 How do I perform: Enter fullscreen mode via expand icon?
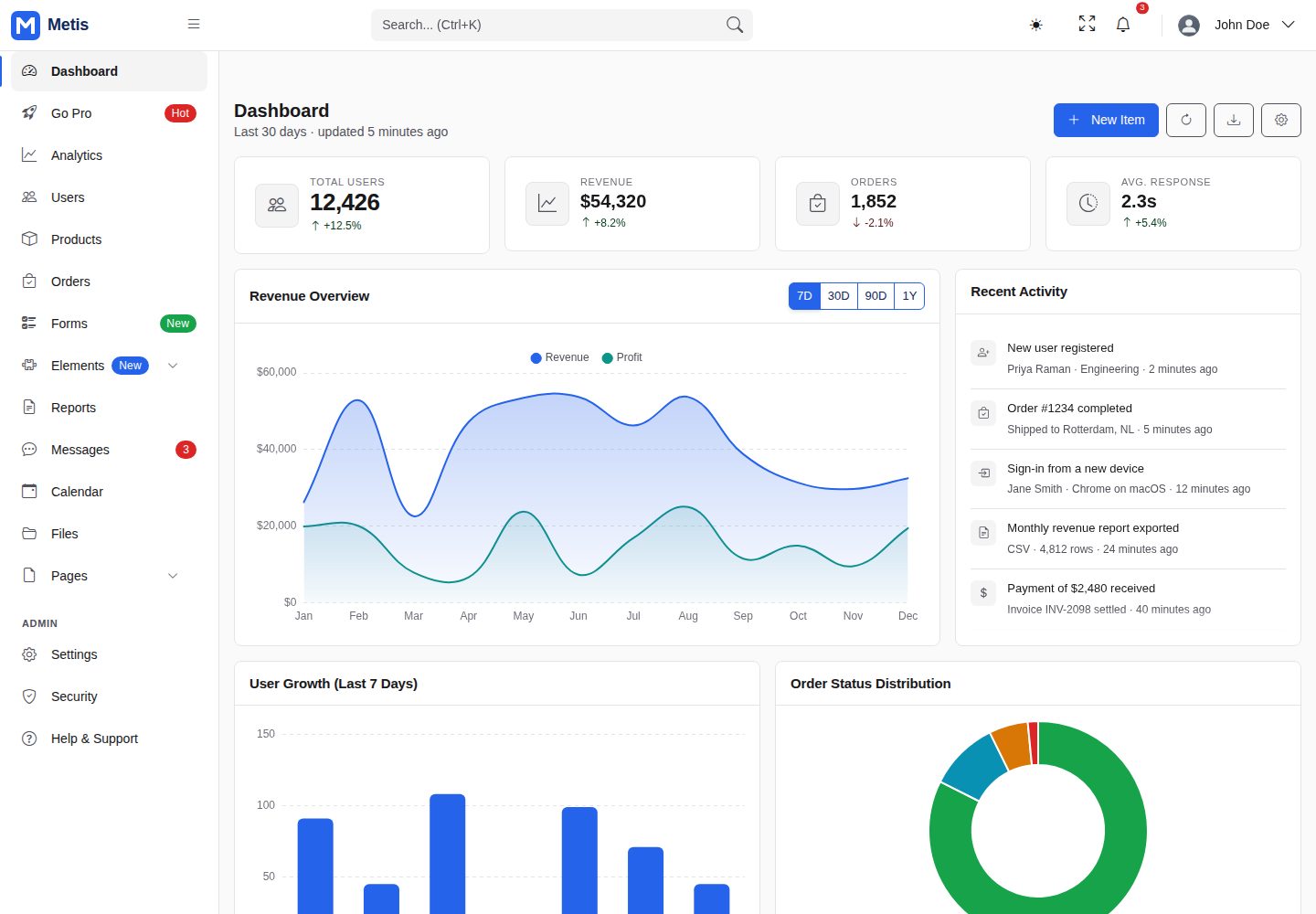coord(1087,25)
